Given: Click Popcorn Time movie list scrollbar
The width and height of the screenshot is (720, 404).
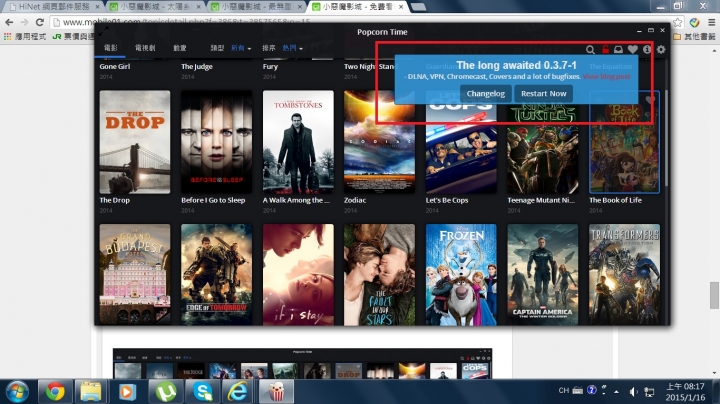Looking at the screenshot, I should click(x=666, y=138).
